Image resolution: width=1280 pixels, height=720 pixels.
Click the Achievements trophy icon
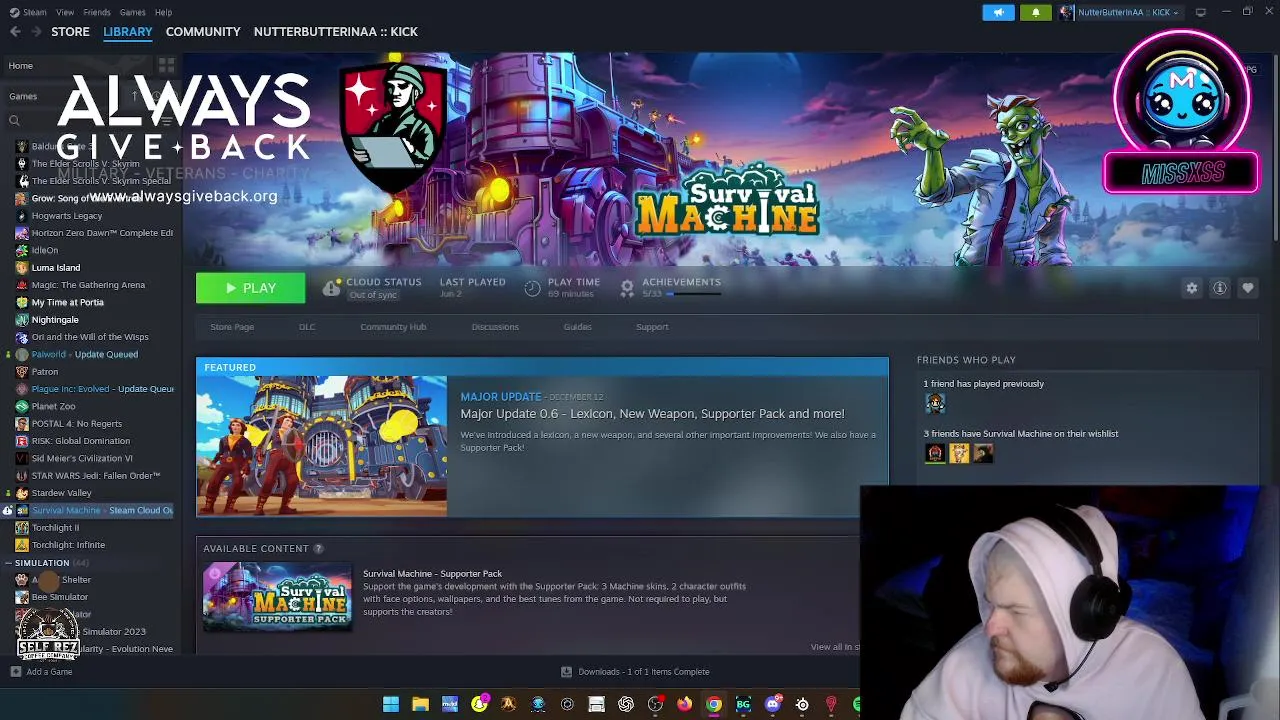coord(627,288)
